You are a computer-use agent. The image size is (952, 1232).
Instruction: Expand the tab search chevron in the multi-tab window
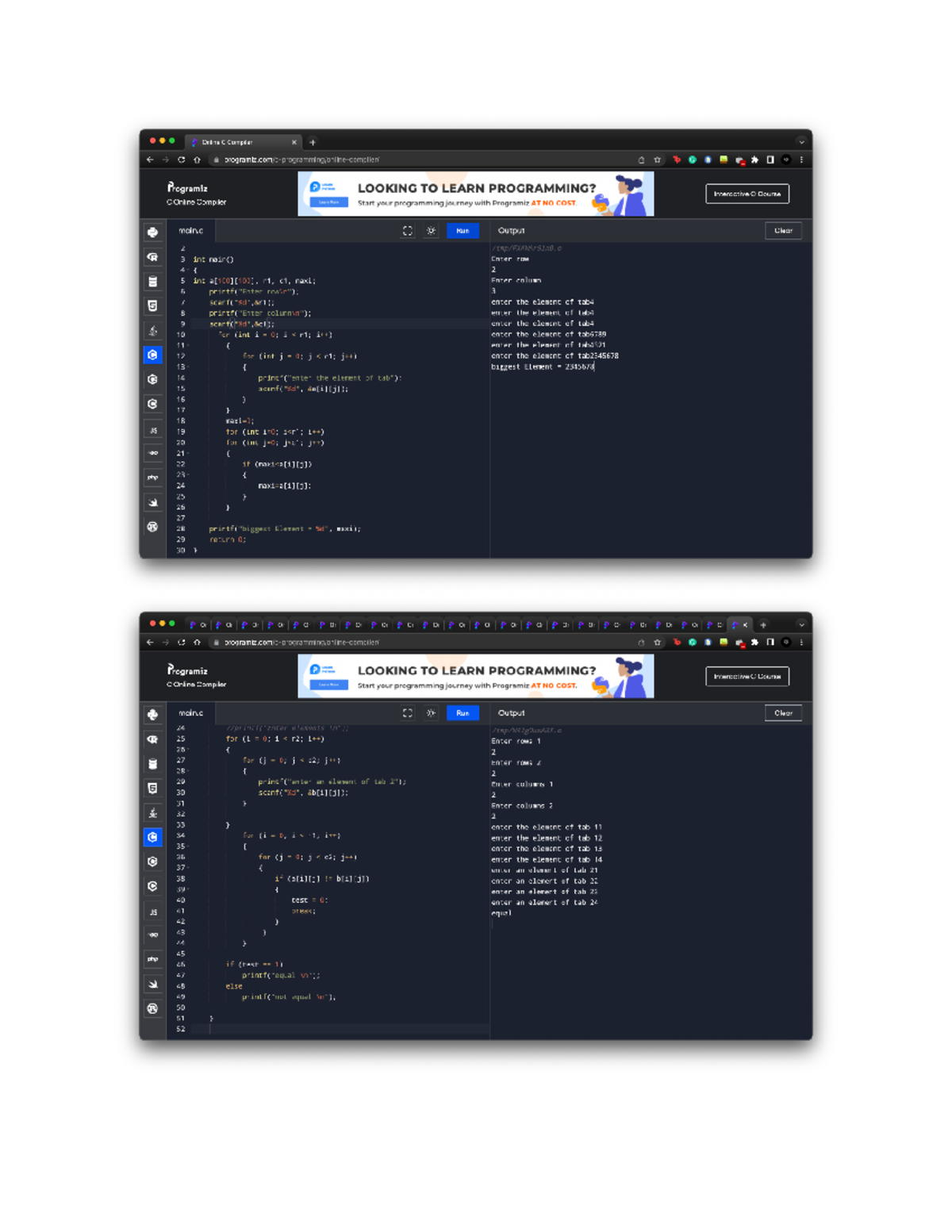pyautogui.click(x=801, y=625)
